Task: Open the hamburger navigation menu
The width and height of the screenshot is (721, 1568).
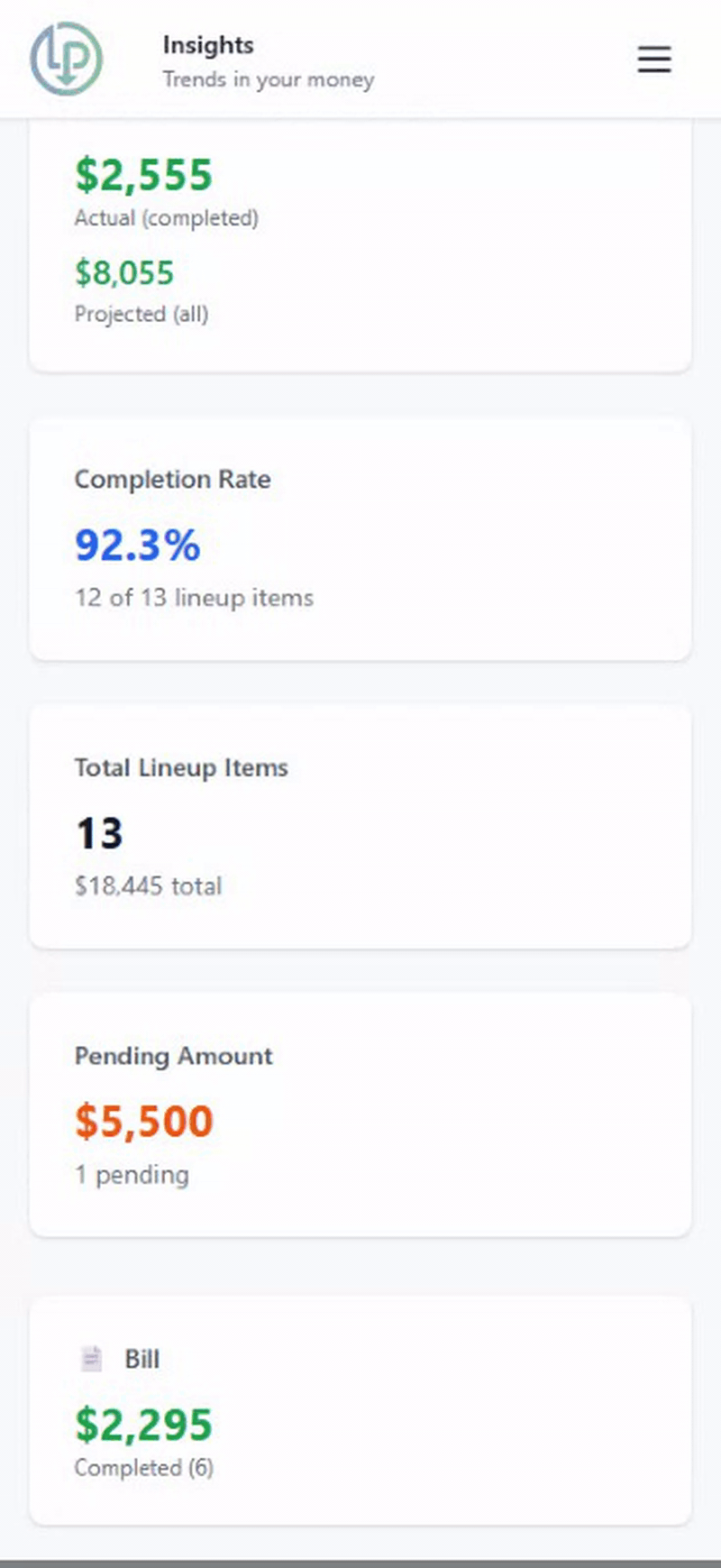Action: point(654,59)
